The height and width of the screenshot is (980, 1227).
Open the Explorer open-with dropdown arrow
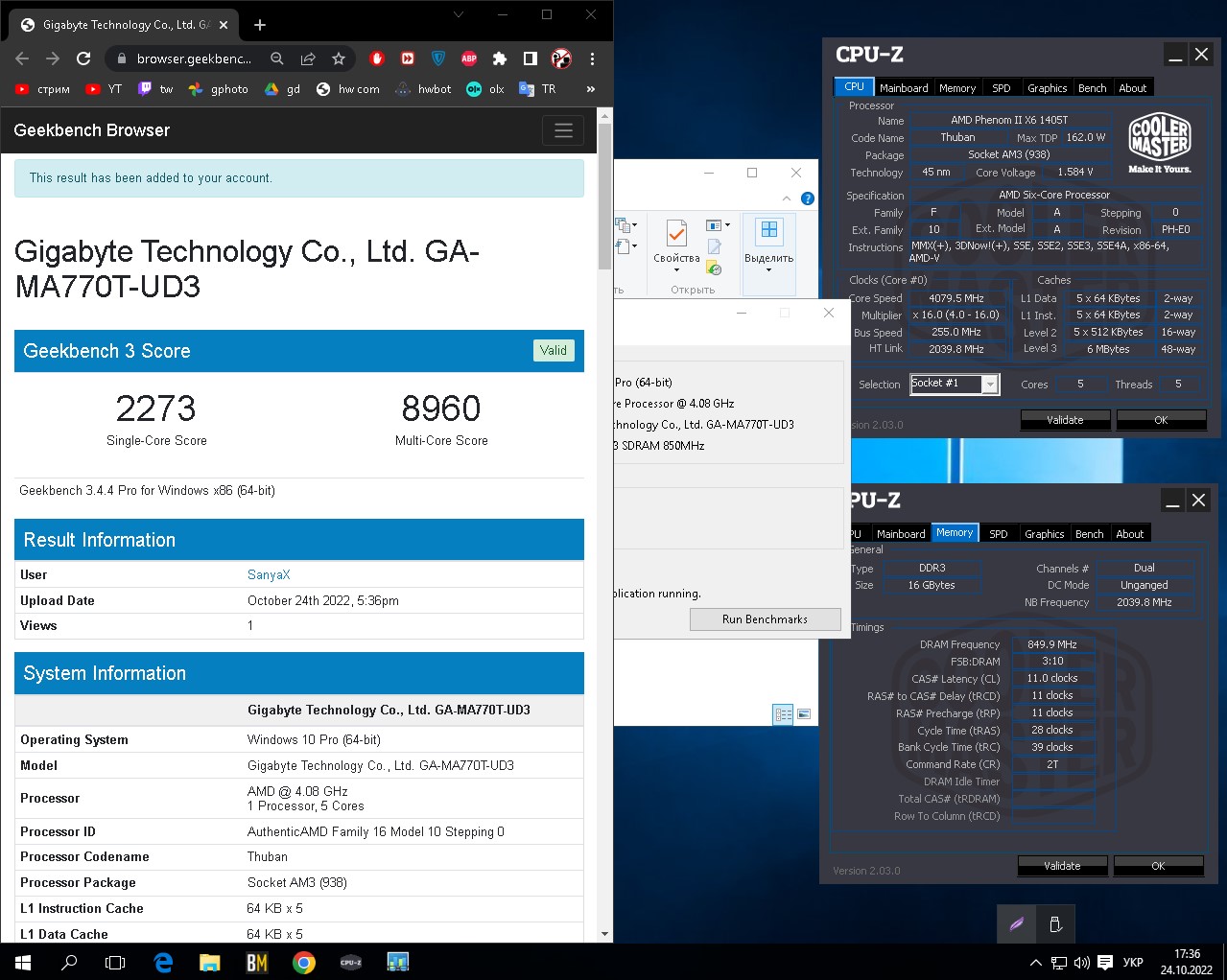coord(728,225)
